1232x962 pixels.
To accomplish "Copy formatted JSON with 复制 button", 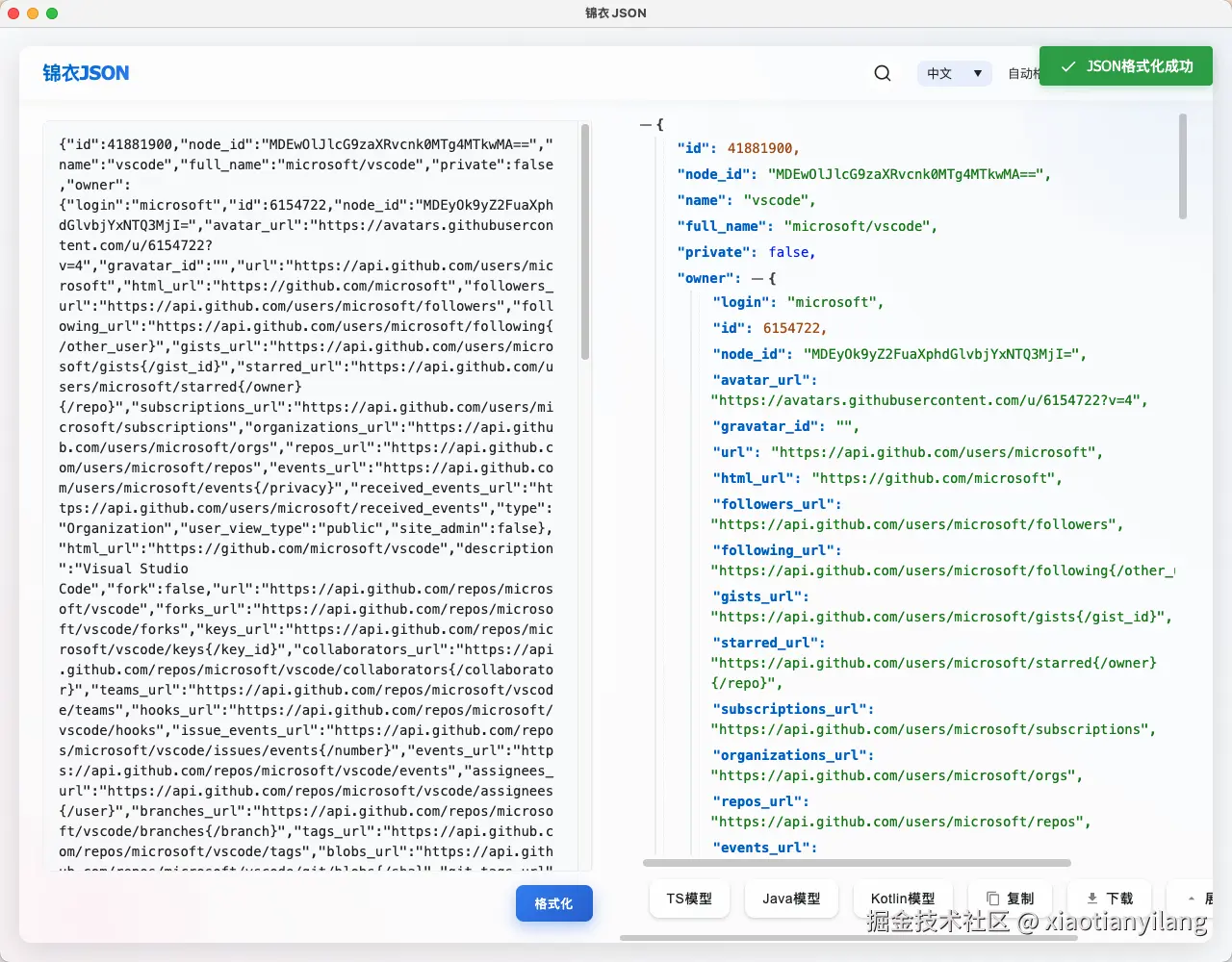I will coord(1011,899).
